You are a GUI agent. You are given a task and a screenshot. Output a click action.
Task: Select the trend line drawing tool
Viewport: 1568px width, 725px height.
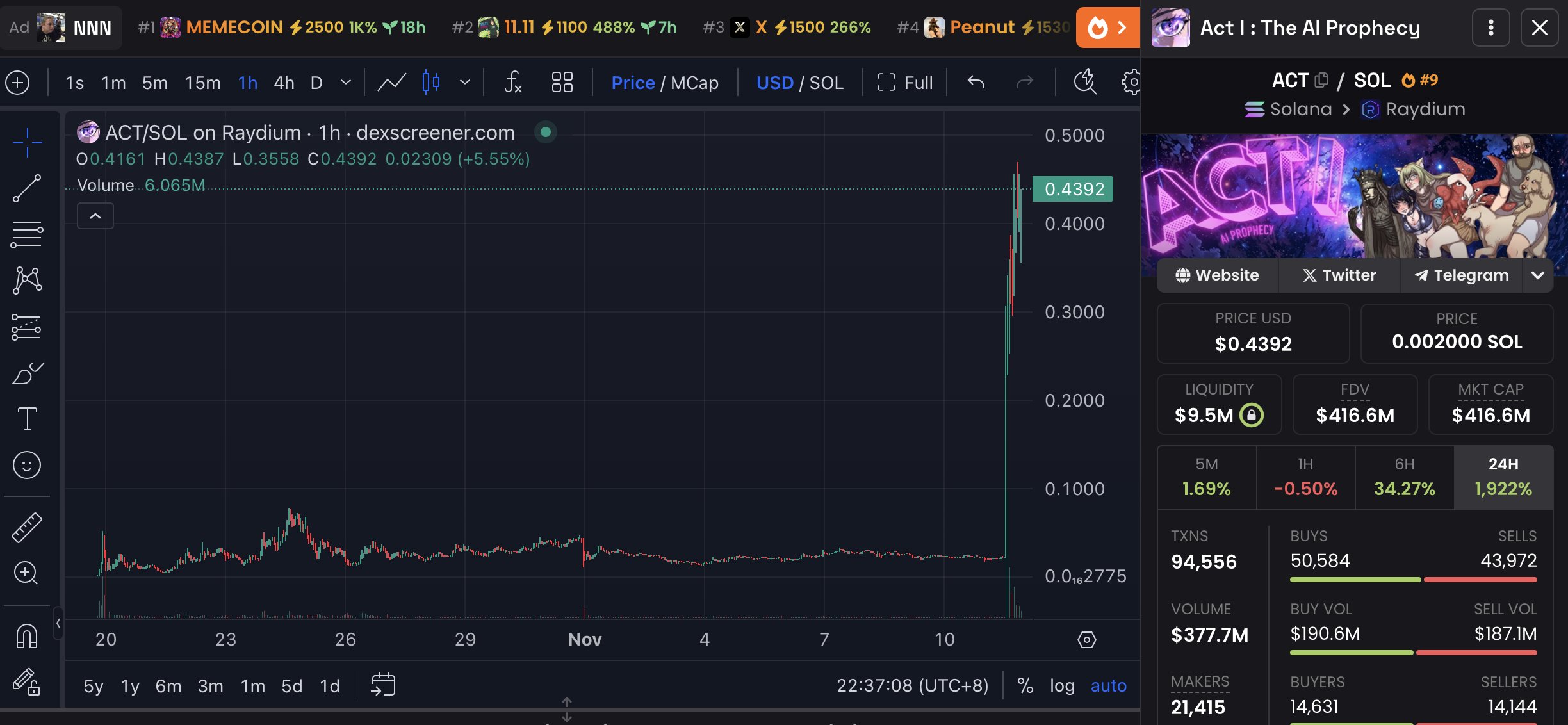26,188
